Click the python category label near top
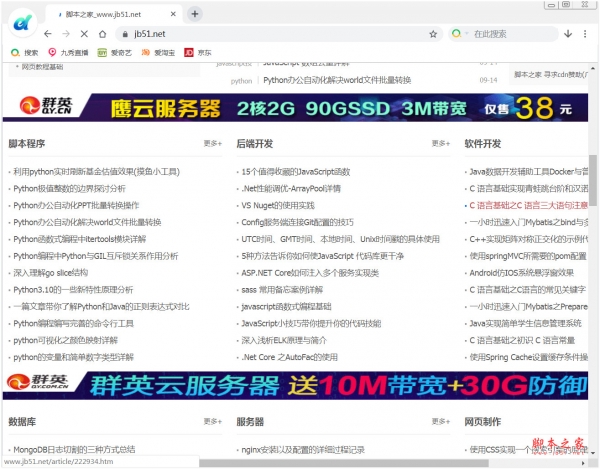 [x=241, y=81]
